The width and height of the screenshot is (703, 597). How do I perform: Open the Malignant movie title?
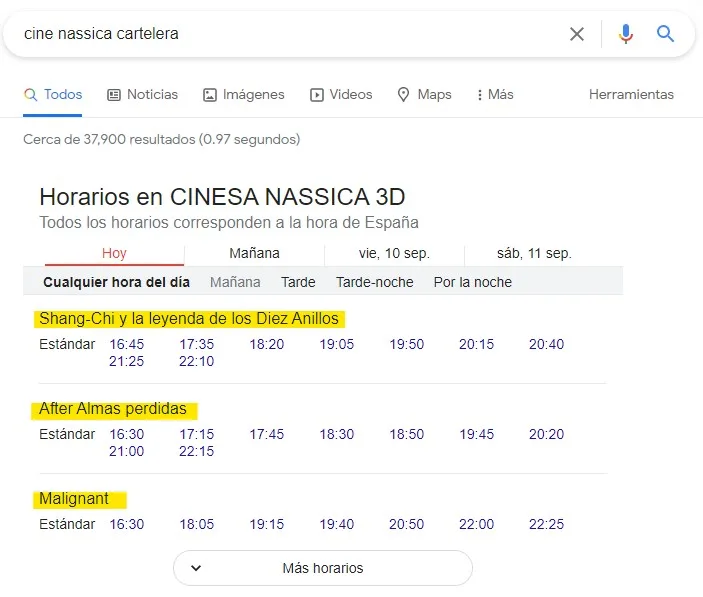click(74, 498)
